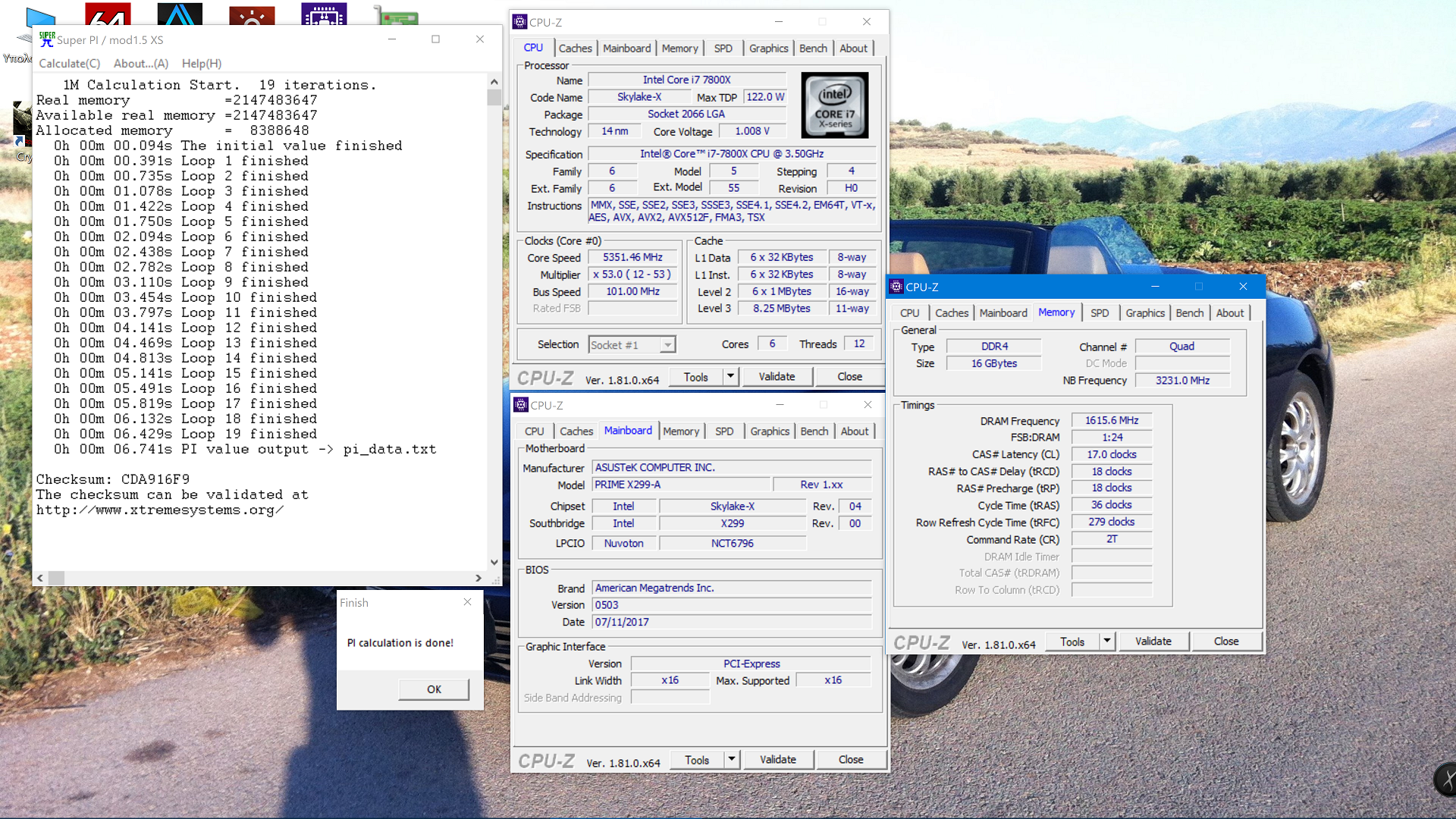Screen dimensions: 1456x819
Task: Click the motherboard model field PRIME X299-A
Action: click(x=681, y=484)
